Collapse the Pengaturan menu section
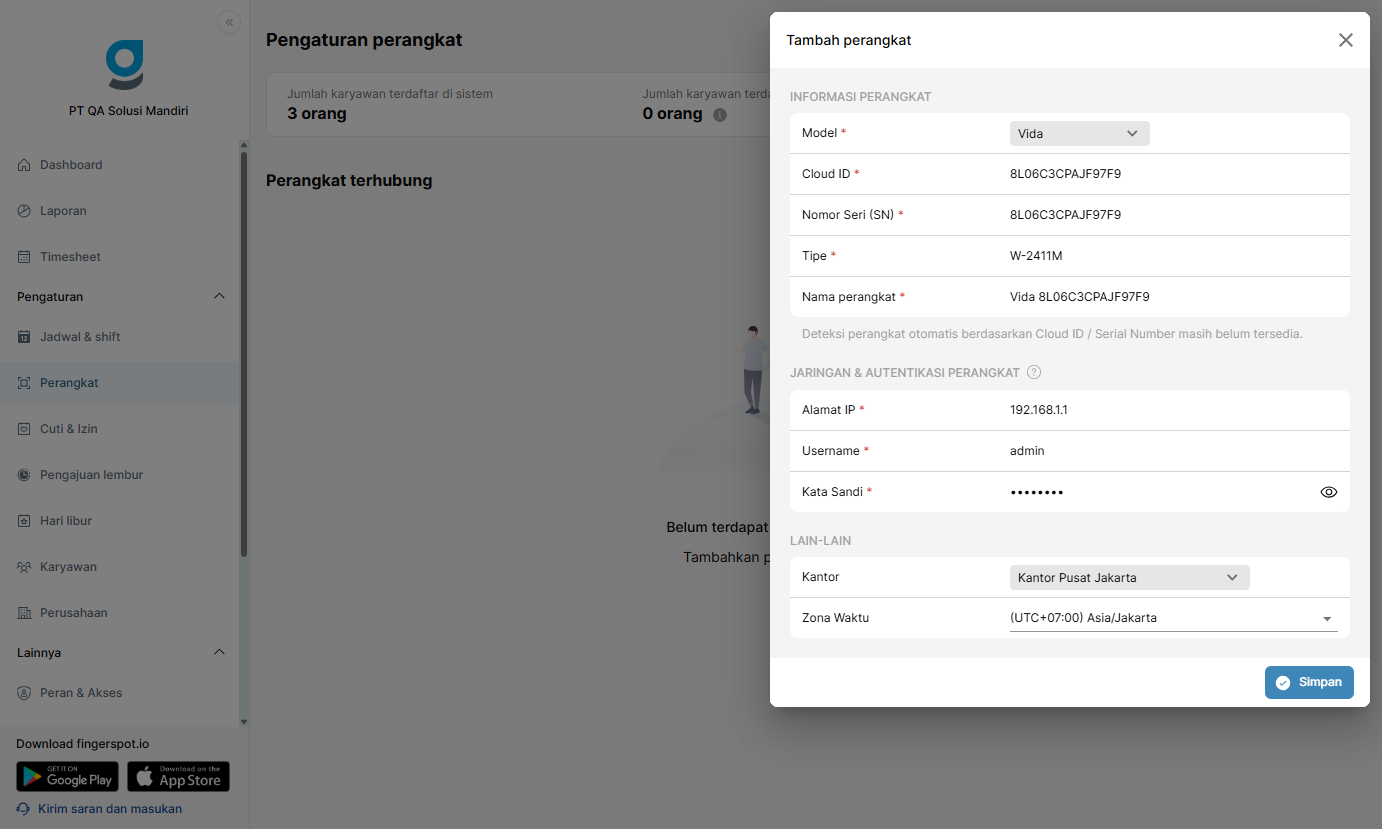This screenshot has height=829, width=1382. [x=220, y=297]
